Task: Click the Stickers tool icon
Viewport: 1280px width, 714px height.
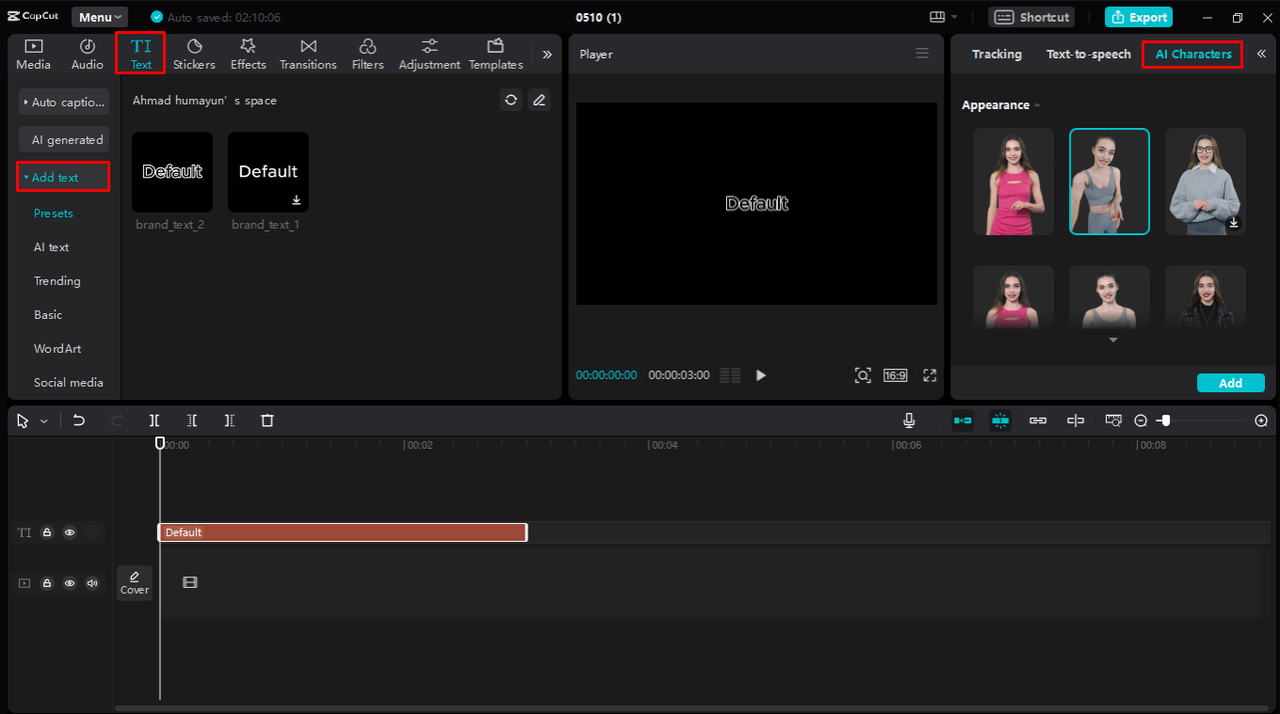Action: [x=194, y=54]
